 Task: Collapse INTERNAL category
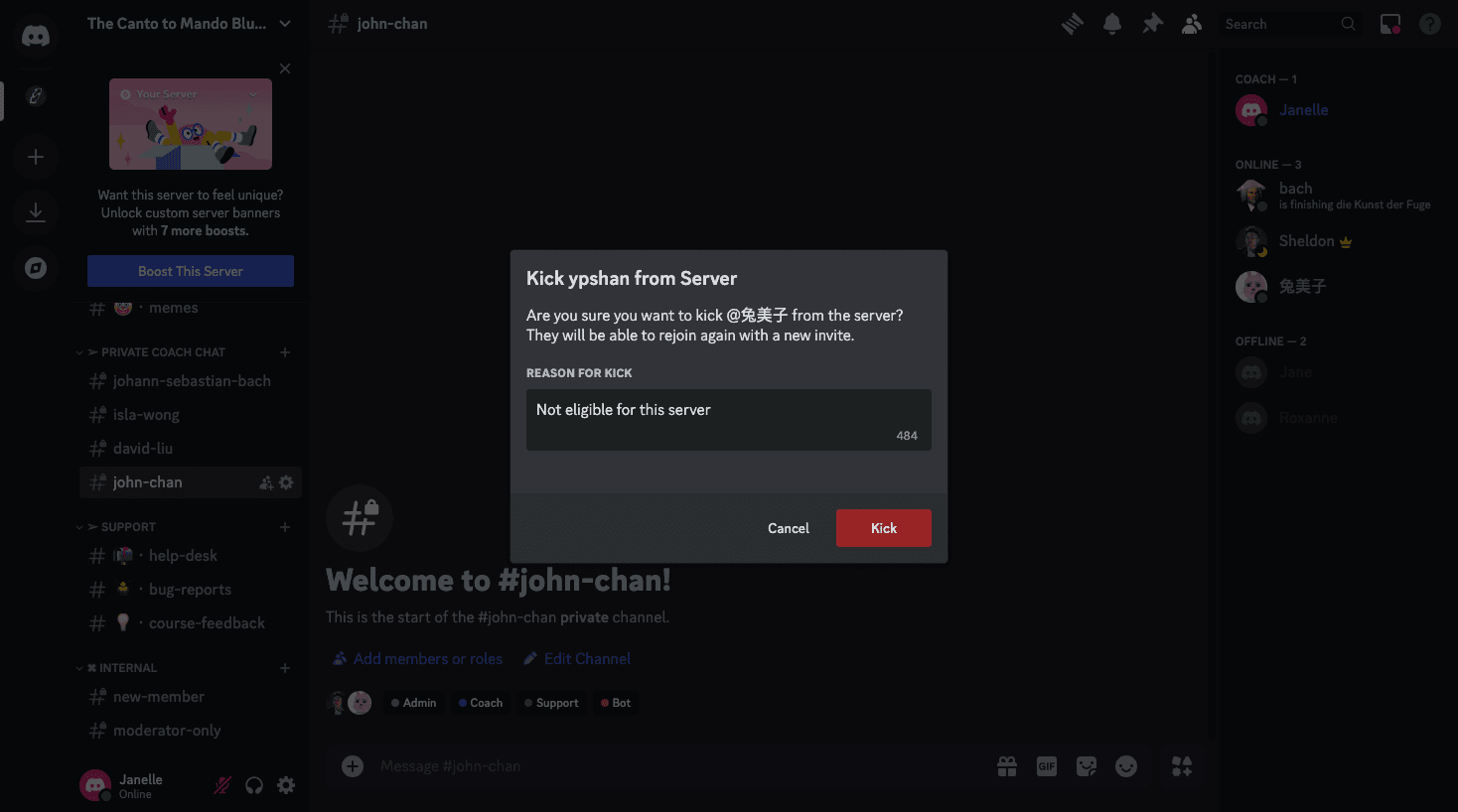(121, 668)
